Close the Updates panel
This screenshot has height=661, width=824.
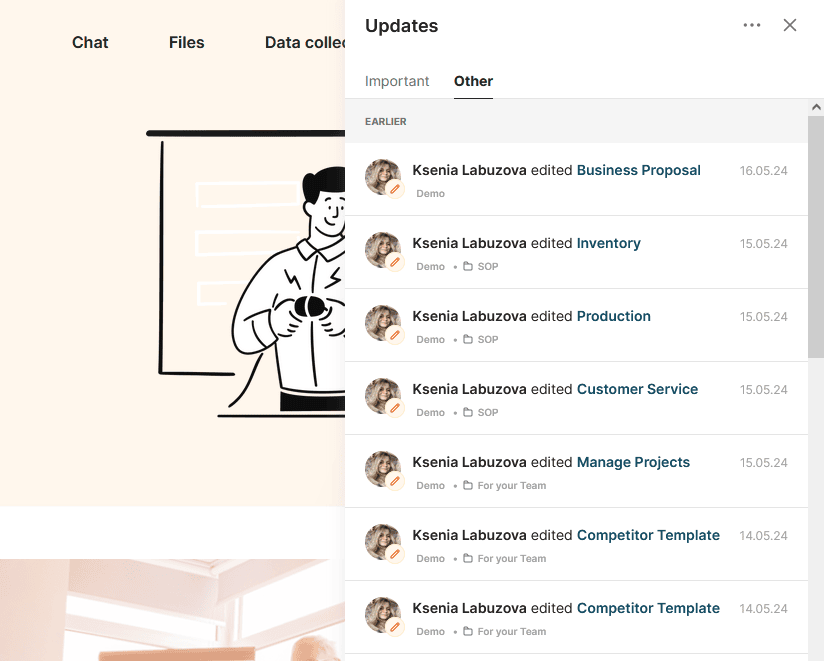click(789, 25)
